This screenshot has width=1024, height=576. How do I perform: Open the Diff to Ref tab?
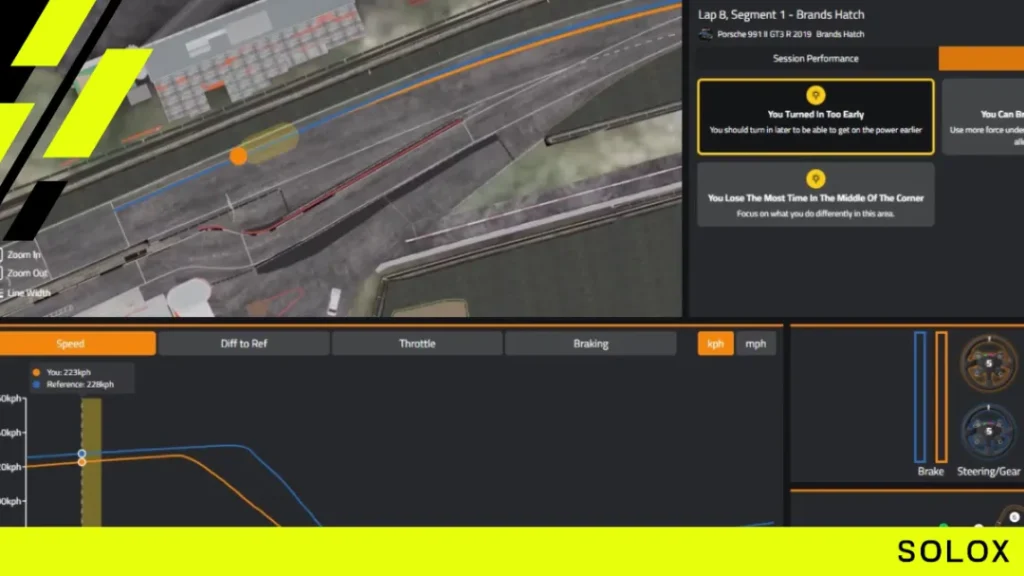(244, 344)
